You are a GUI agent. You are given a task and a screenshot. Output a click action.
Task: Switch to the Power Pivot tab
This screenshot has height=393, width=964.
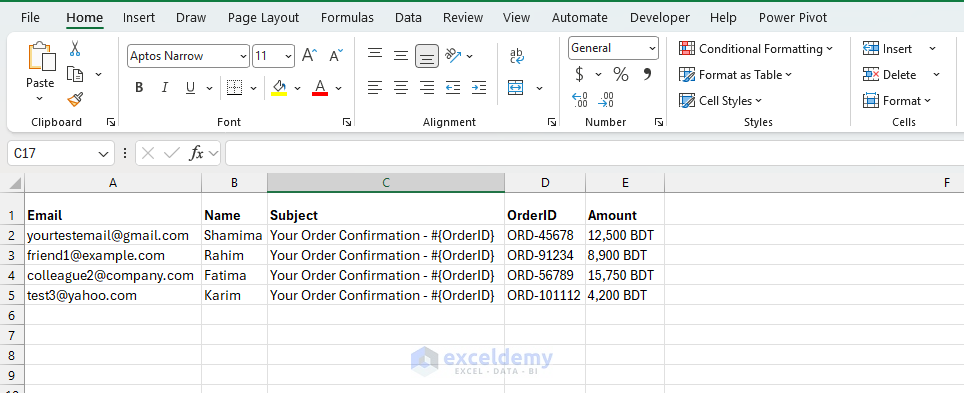click(793, 18)
